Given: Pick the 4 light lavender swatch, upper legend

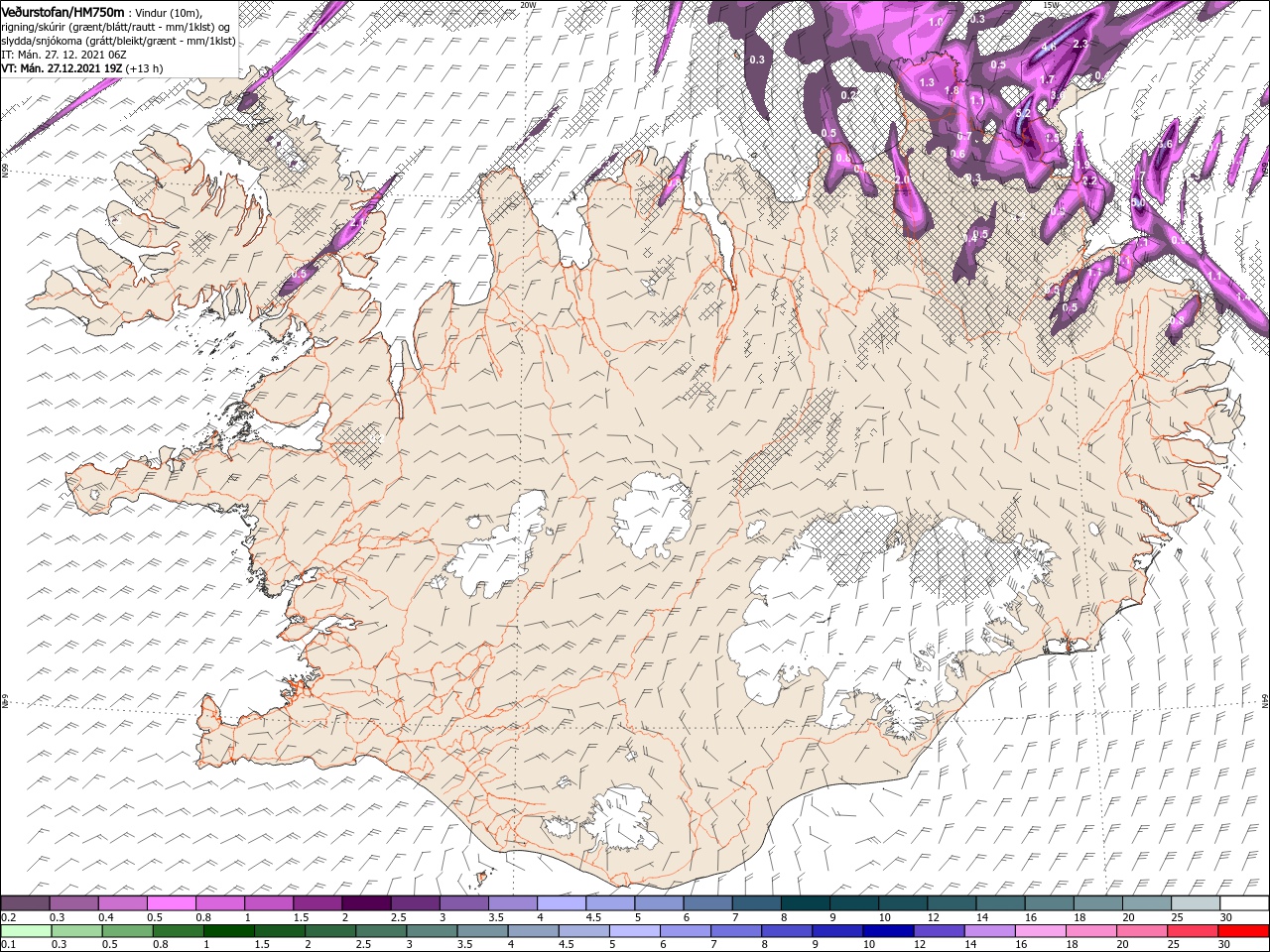Looking at the screenshot, I should pos(562,902).
